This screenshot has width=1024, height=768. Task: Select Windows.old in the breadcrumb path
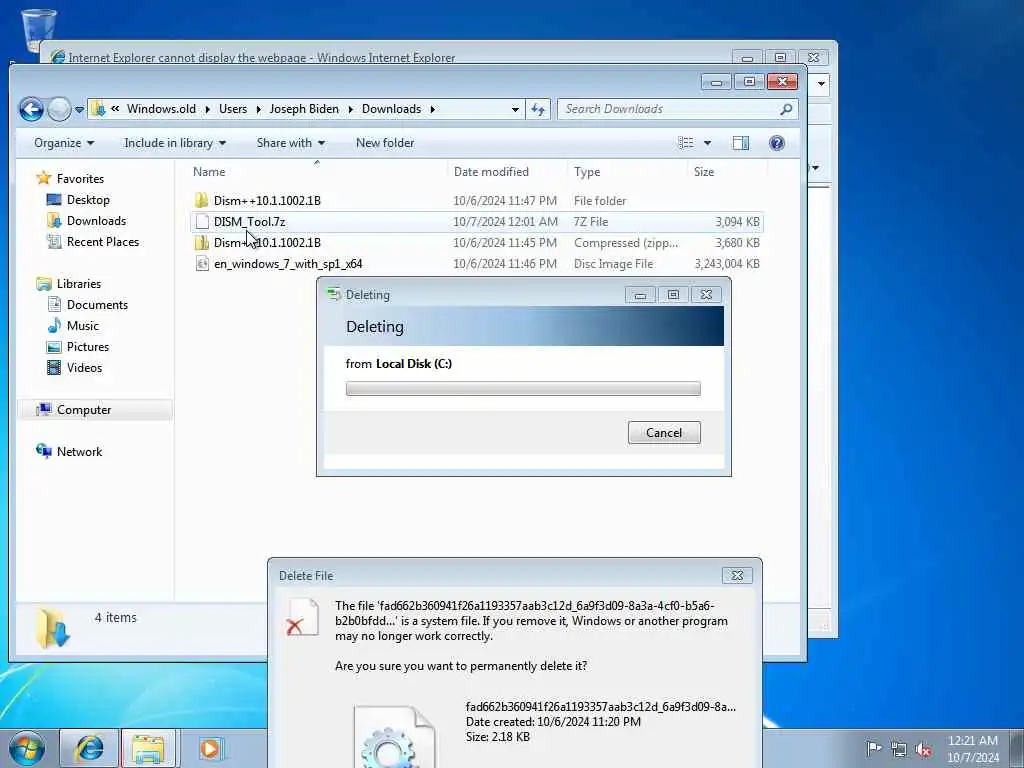(161, 109)
